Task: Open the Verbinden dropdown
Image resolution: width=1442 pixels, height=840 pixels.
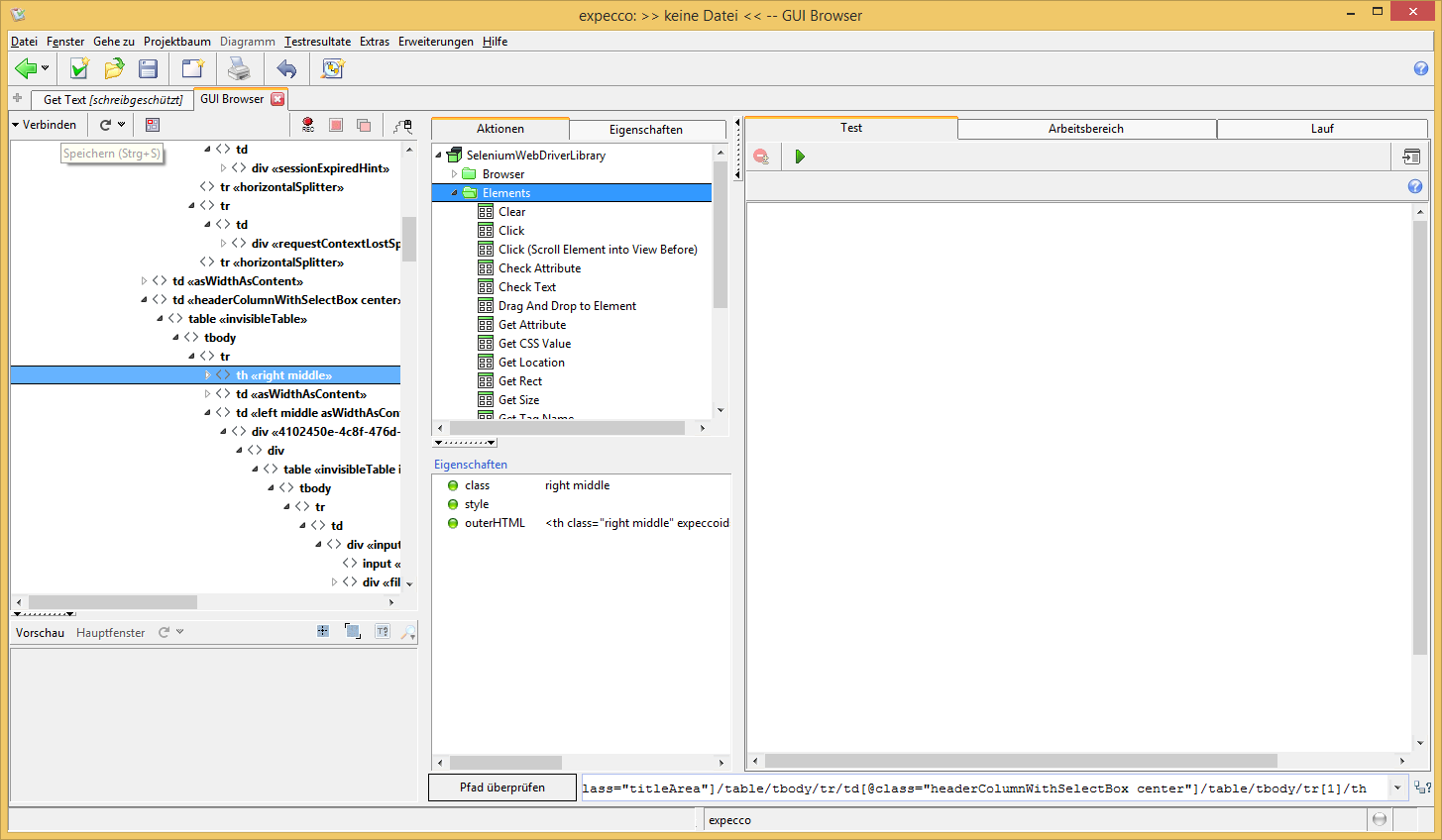Action: pyautogui.click(x=44, y=125)
